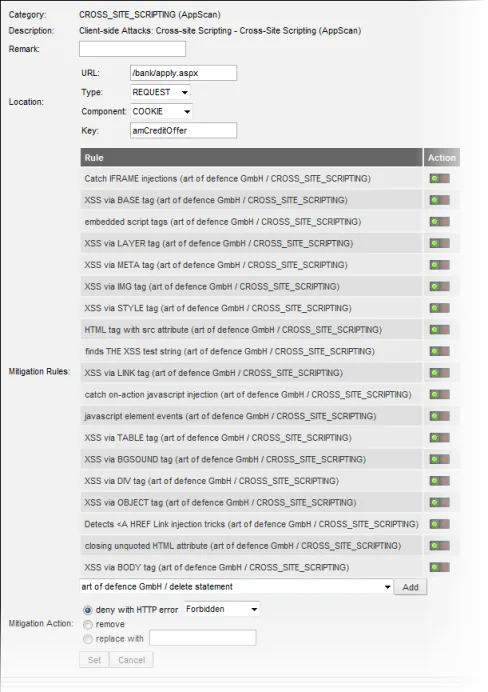The image size is (488, 692).
Task: Select the XSS via LINK tag rule text
Action: click(x=214, y=373)
